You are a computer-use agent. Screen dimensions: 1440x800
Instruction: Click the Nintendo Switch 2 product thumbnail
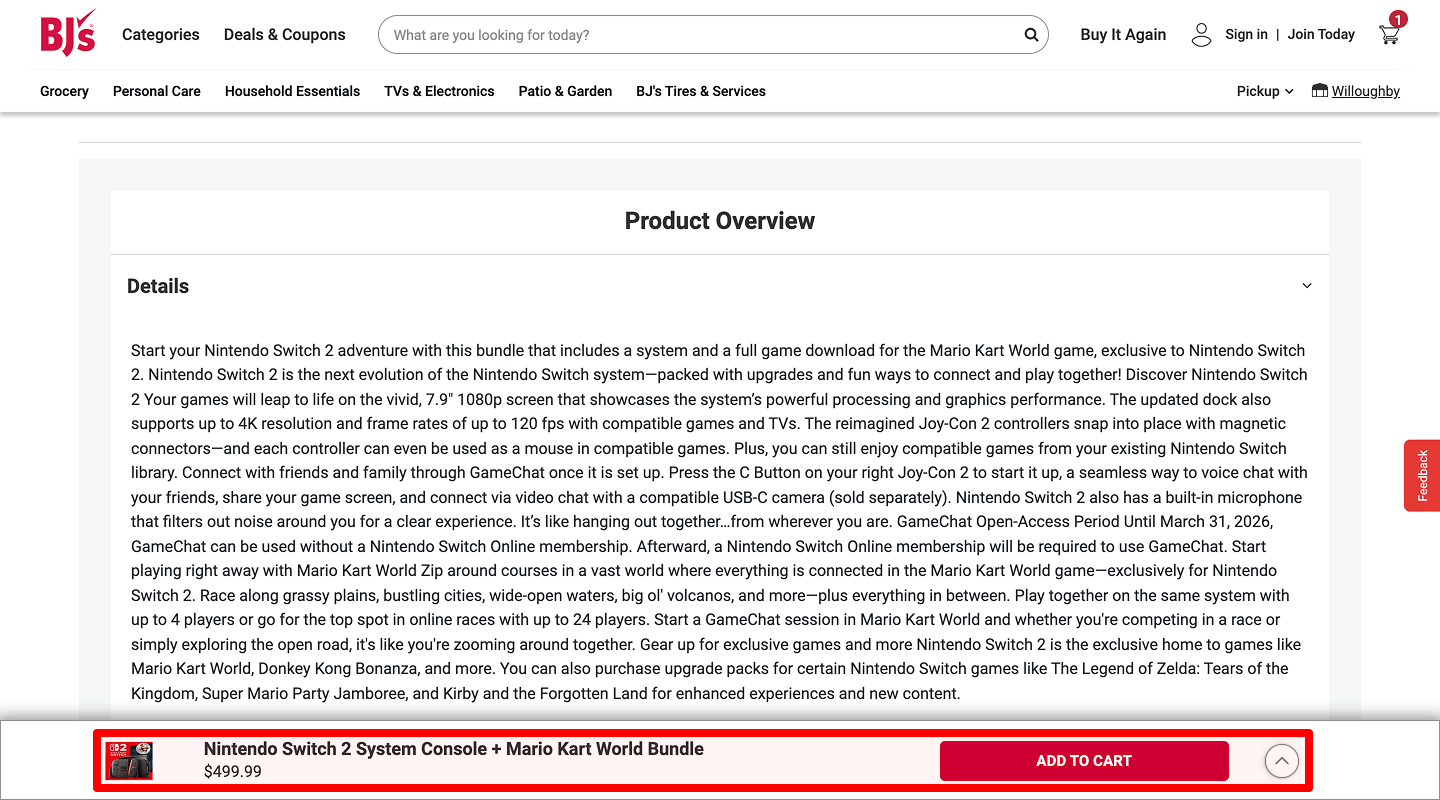pyautogui.click(x=129, y=760)
